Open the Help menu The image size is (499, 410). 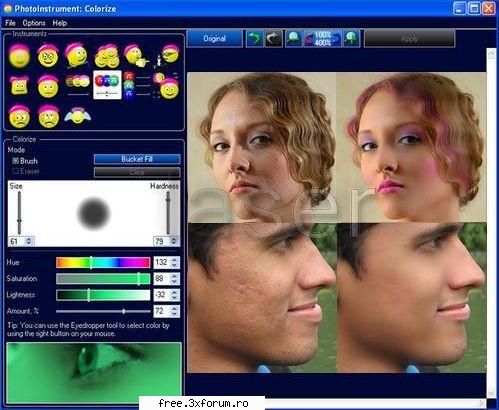click(x=60, y=23)
